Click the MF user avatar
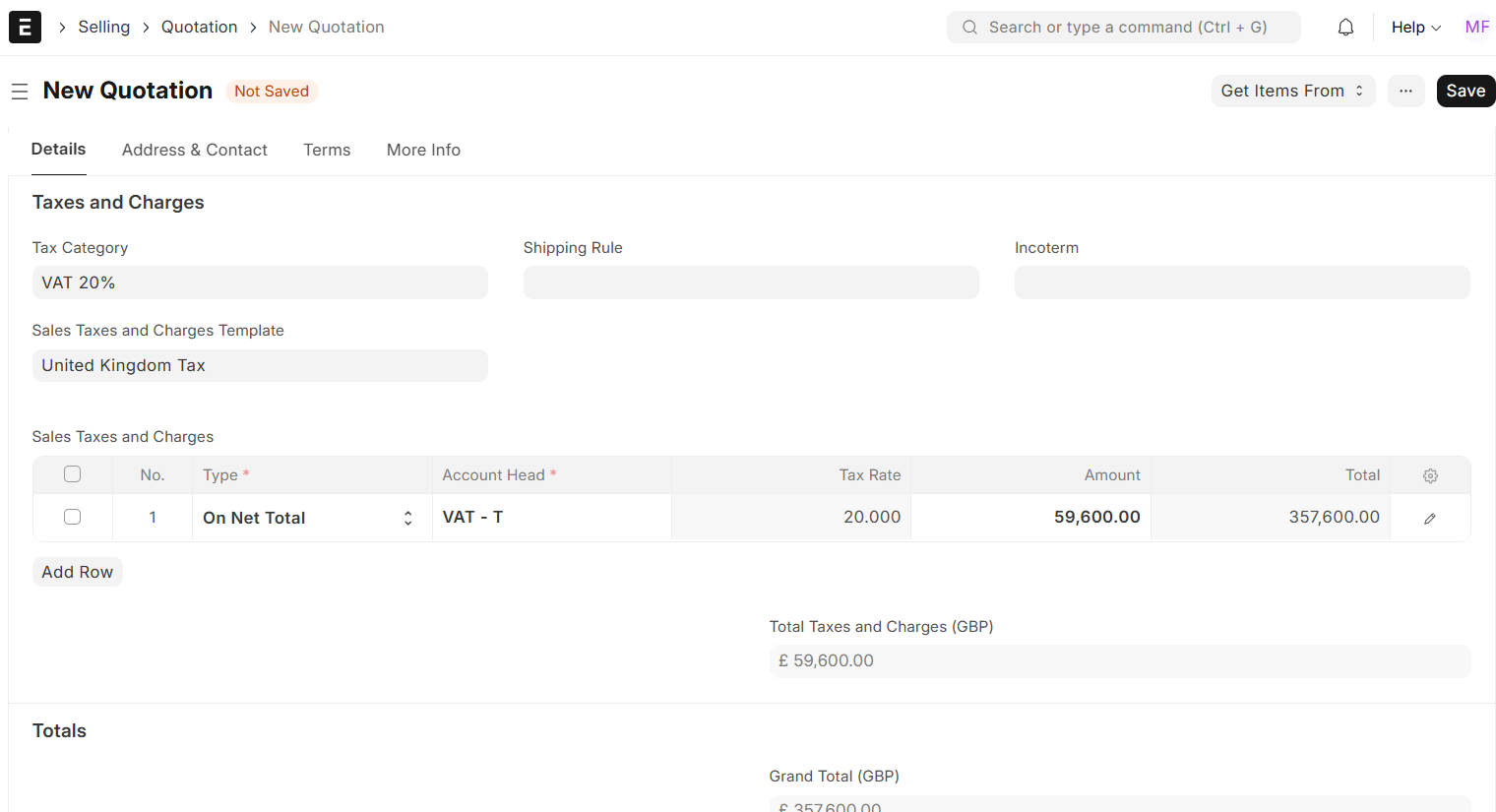The width and height of the screenshot is (1496, 812). (1476, 28)
